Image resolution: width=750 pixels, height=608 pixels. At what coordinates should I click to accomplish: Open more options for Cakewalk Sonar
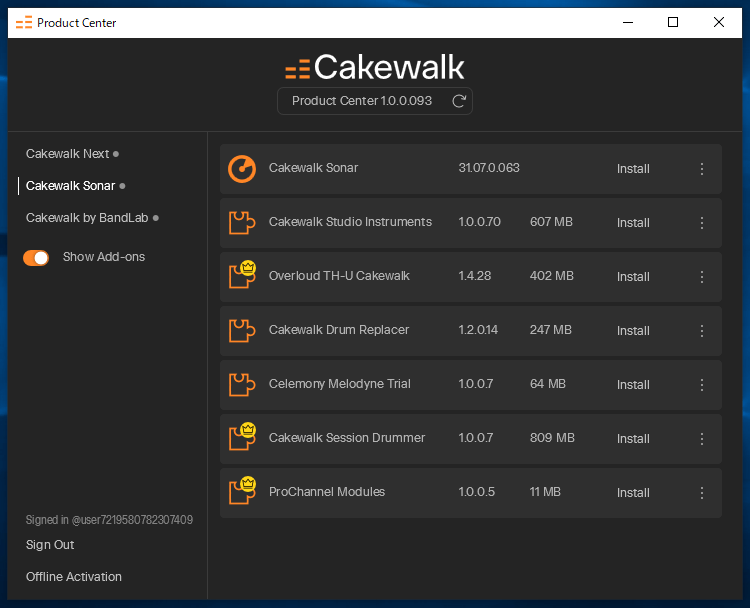point(702,169)
